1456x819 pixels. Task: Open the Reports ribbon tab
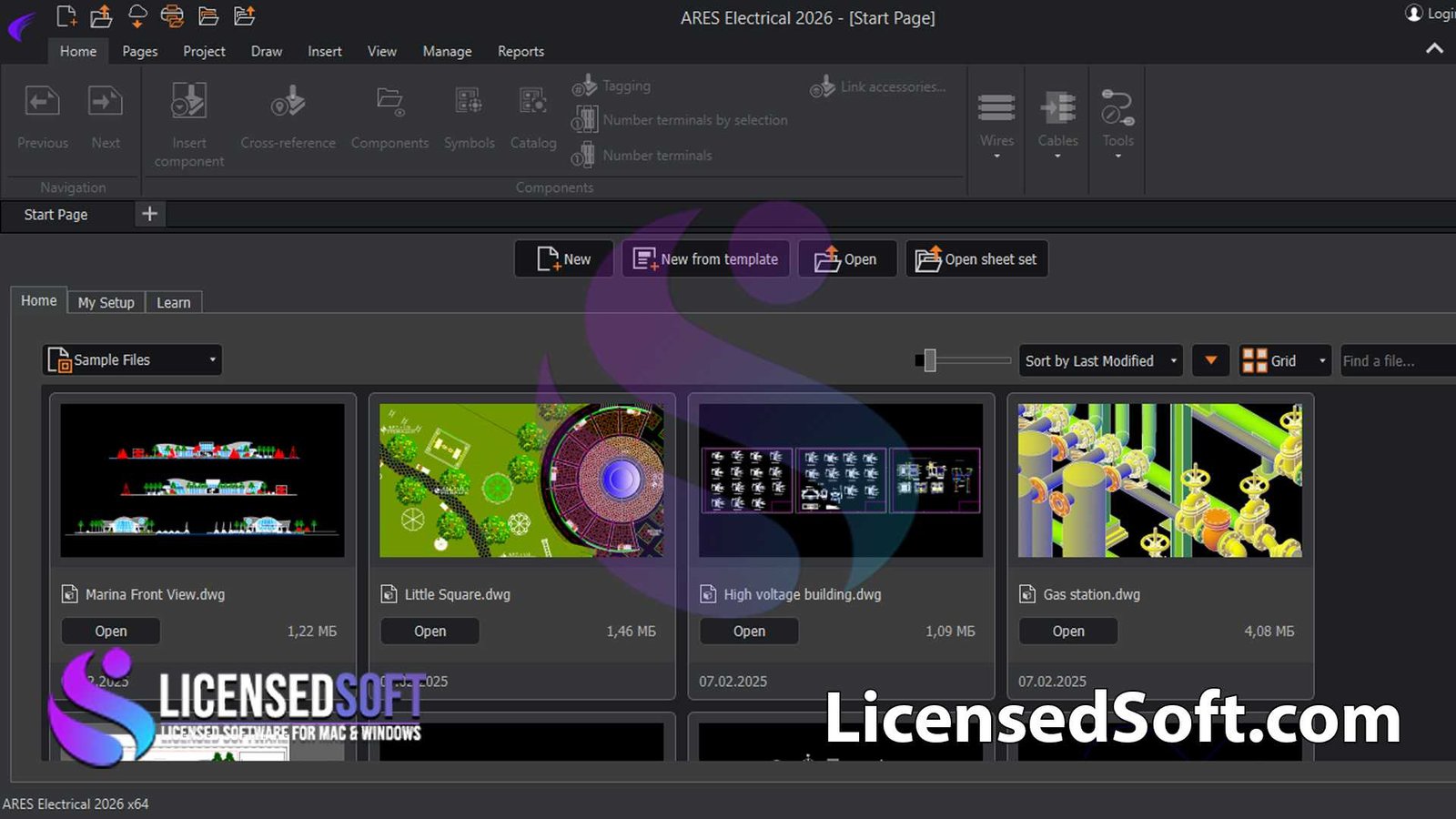click(x=521, y=51)
